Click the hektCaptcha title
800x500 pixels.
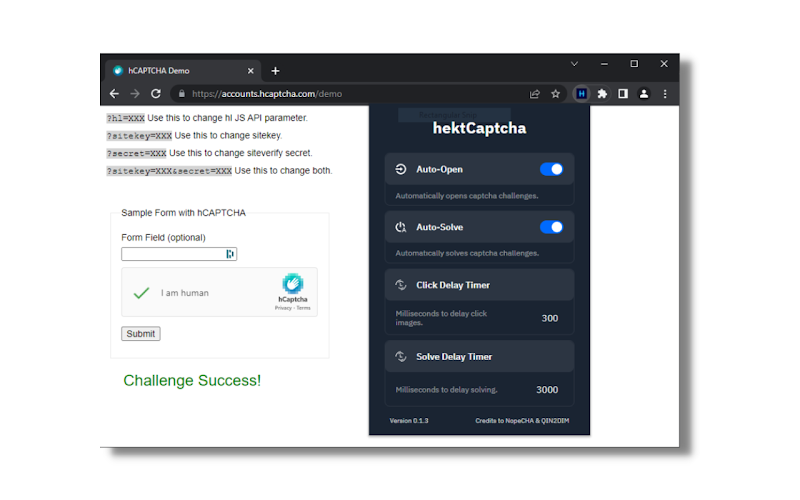(480, 128)
